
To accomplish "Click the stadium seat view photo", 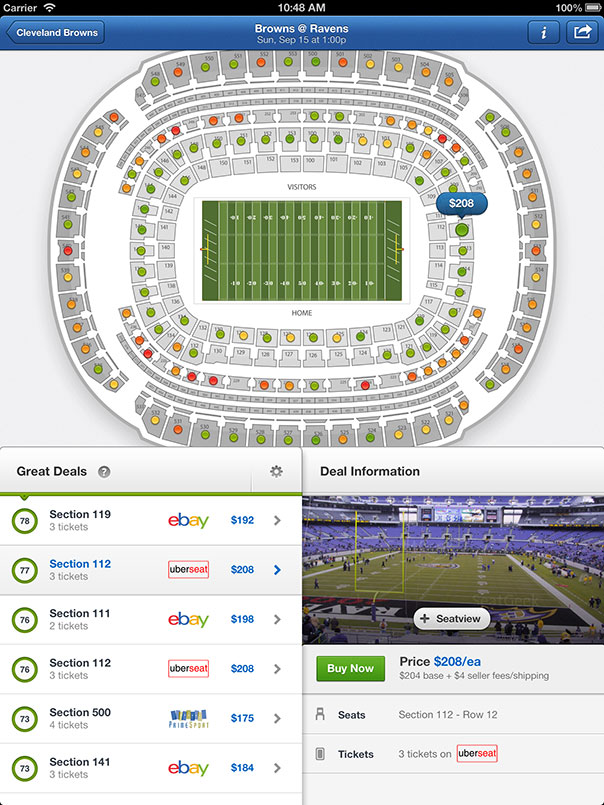I will click(452, 556).
